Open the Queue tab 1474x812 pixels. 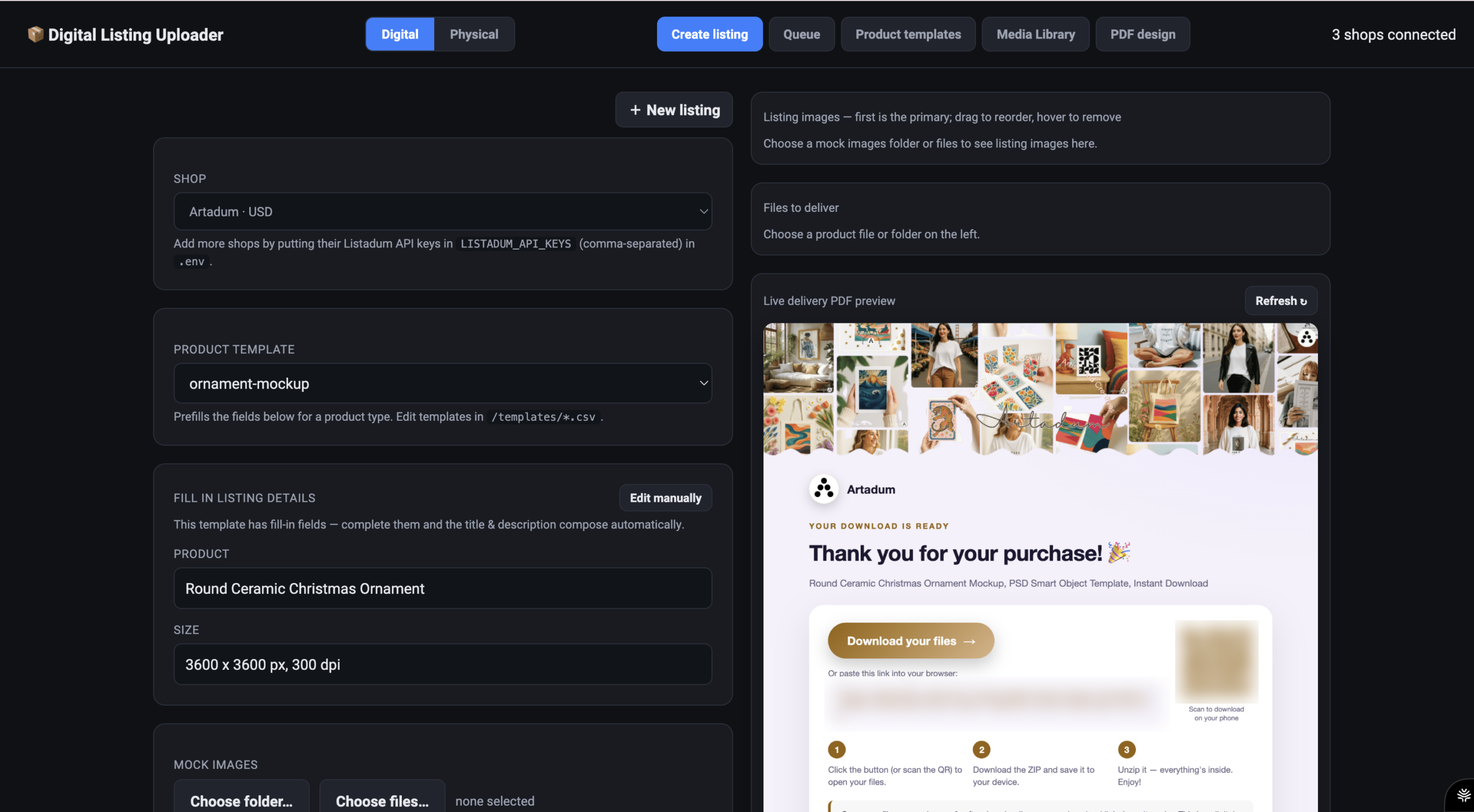pyautogui.click(x=801, y=35)
